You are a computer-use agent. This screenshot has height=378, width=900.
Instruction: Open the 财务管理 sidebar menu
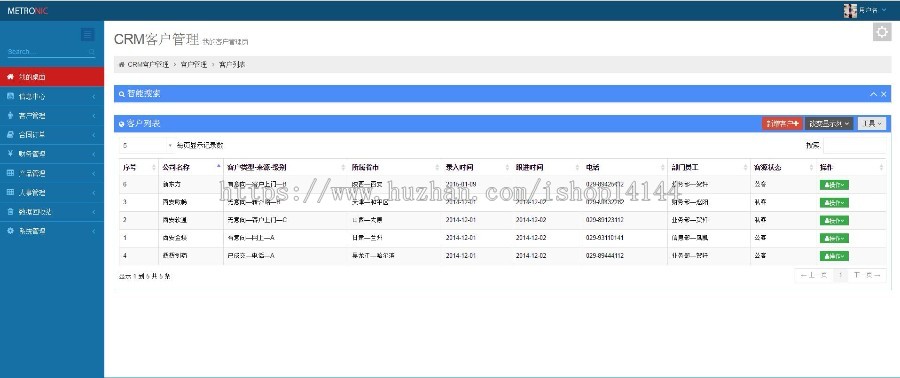pos(52,154)
